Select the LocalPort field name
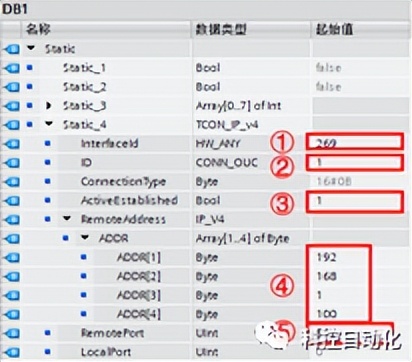Viewport: 412px width, 362px height. [x=106, y=352]
